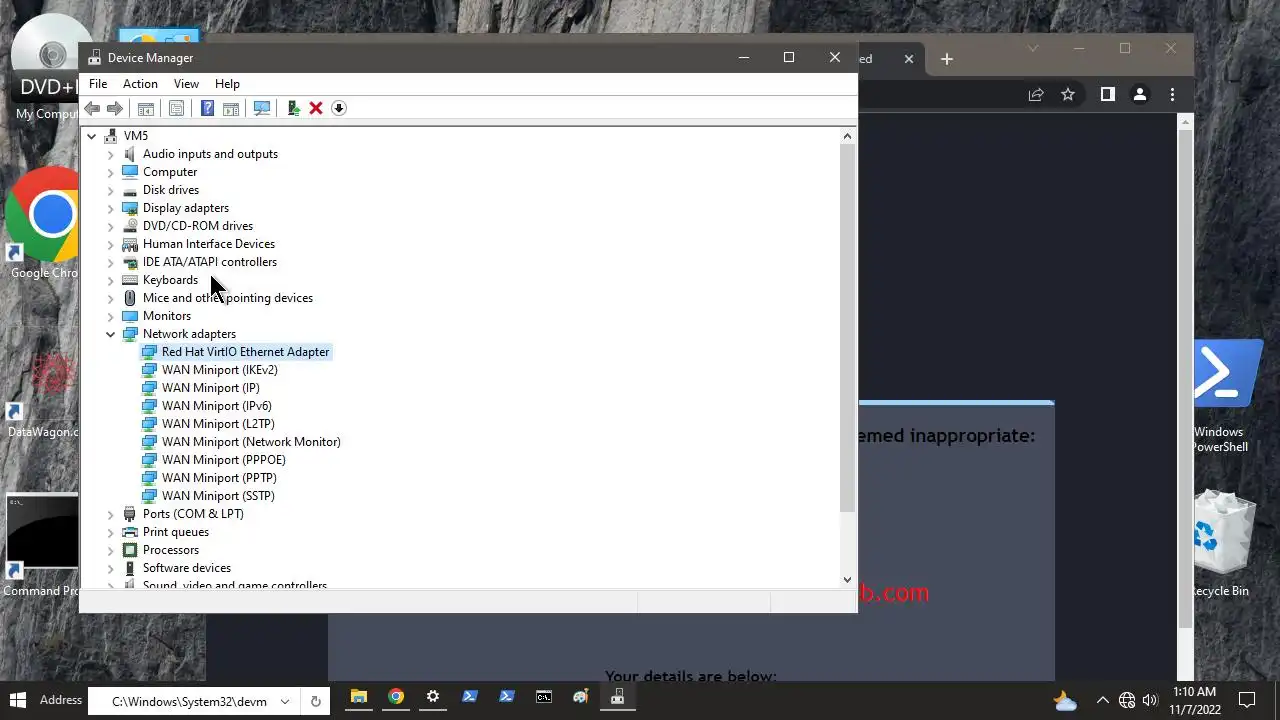Open the Help menu
Image resolution: width=1280 pixels, height=720 pixels.
click(x=227, y=84)
